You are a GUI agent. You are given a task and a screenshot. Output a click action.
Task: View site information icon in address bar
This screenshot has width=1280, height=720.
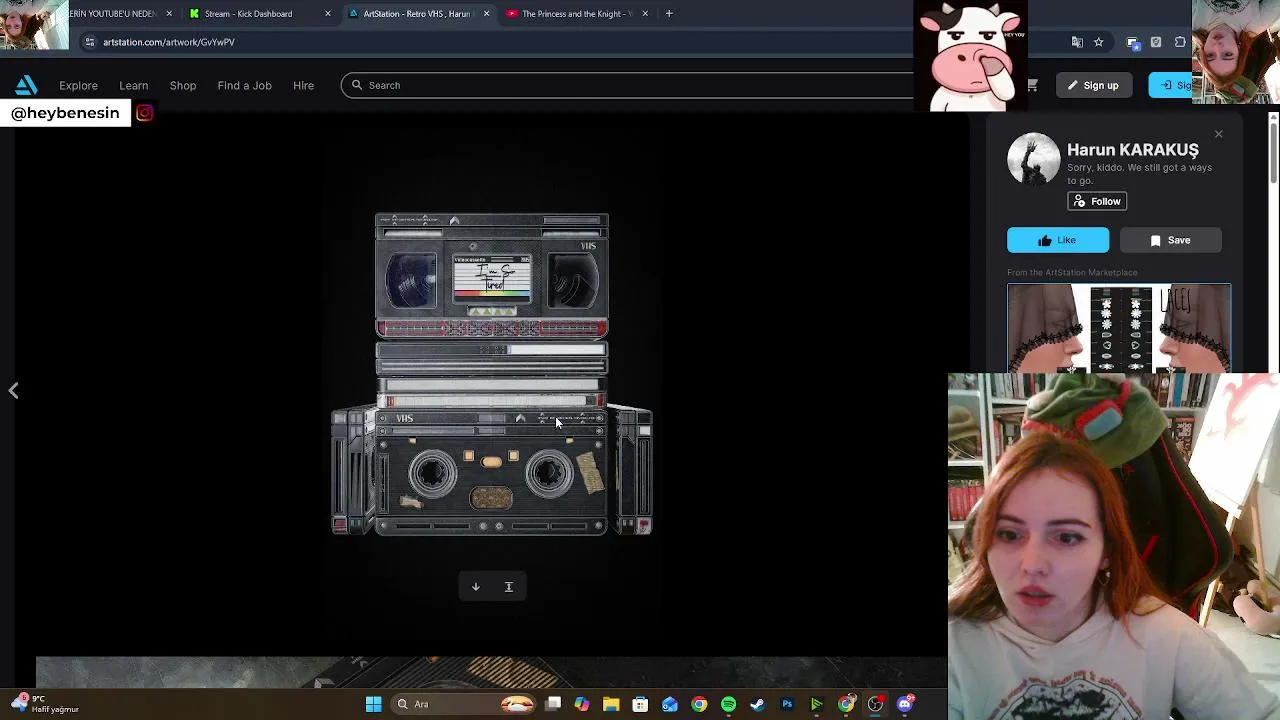[89, 42]
